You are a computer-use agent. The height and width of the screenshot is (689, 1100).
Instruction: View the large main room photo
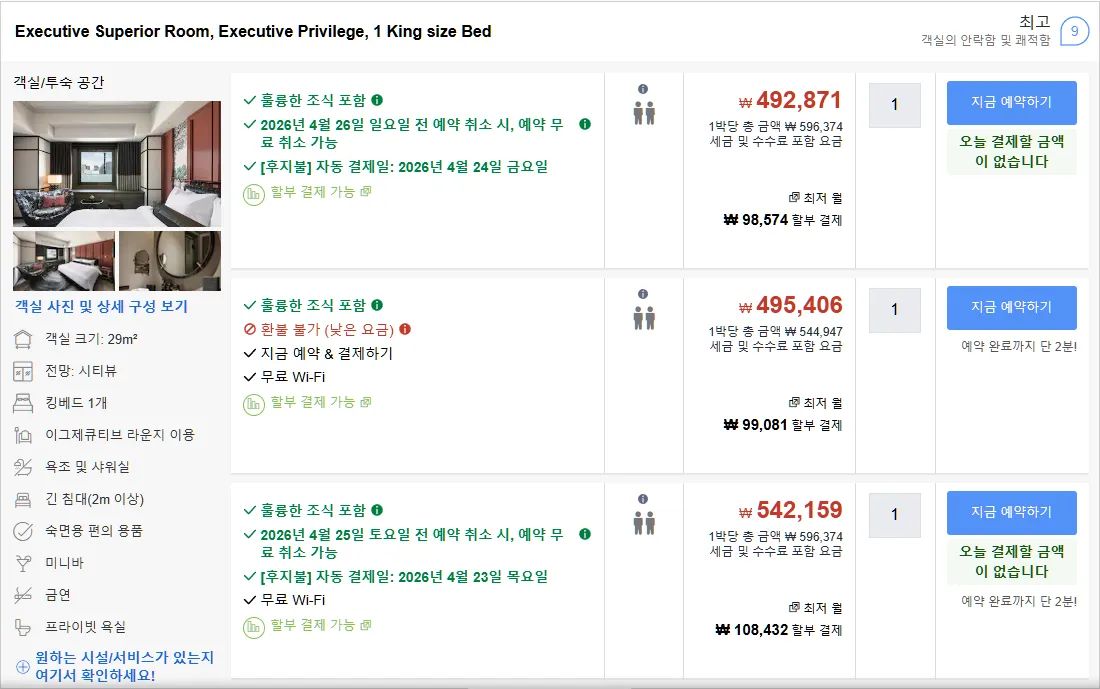[116, 163]
